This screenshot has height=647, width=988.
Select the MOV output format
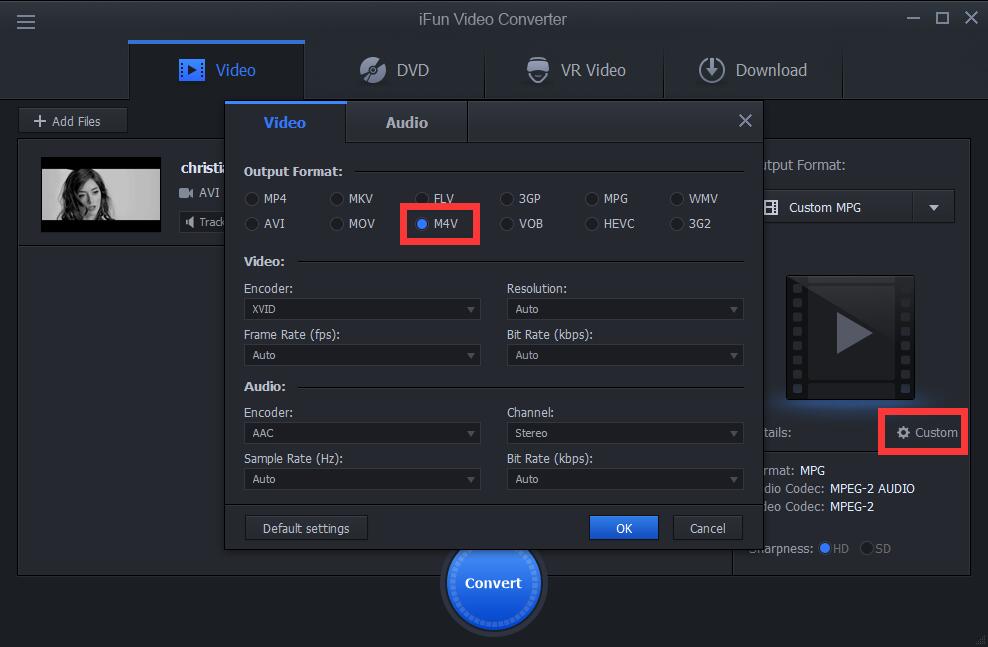352,224
